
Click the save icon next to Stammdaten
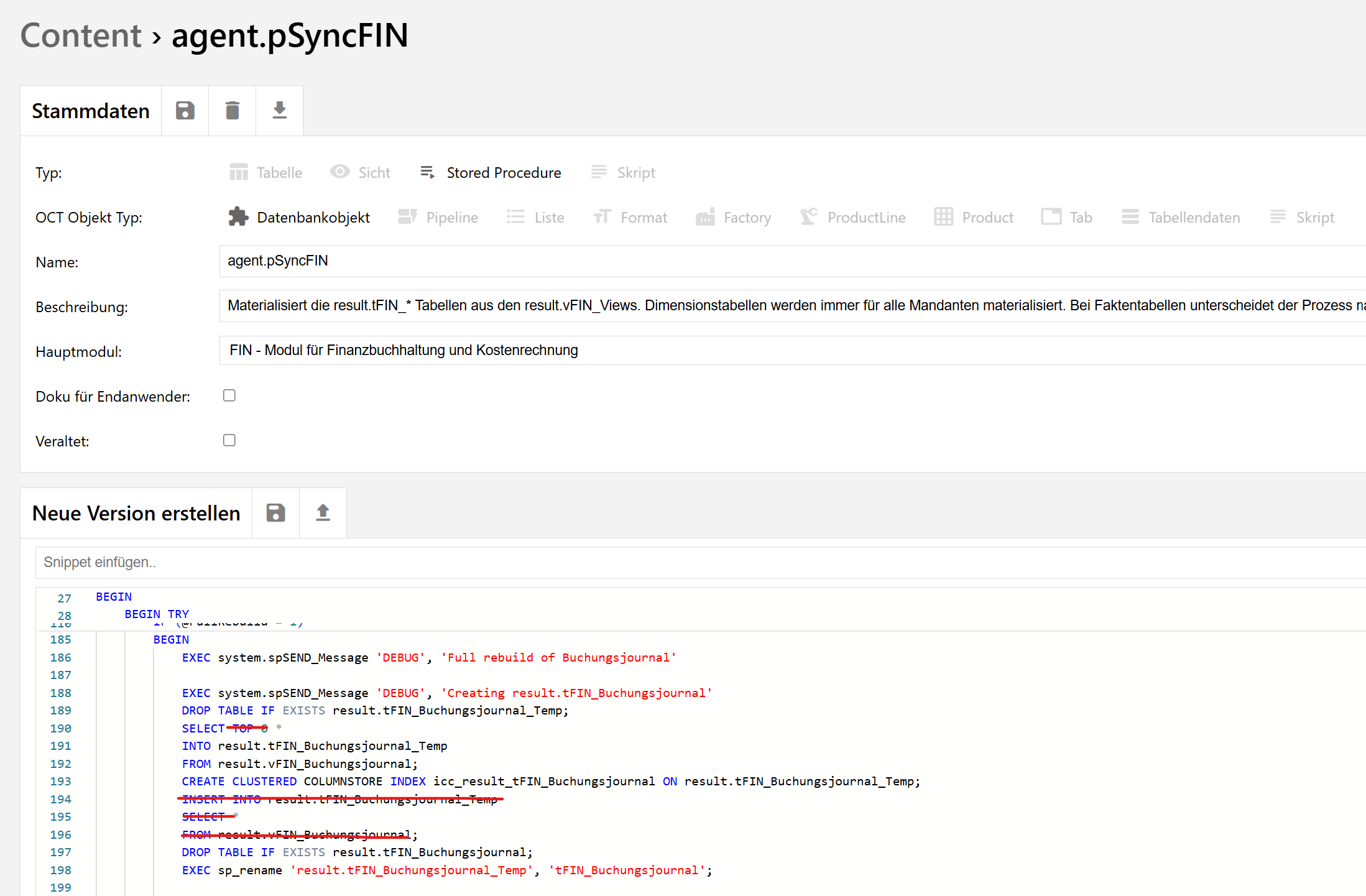(x=185, y=111)
